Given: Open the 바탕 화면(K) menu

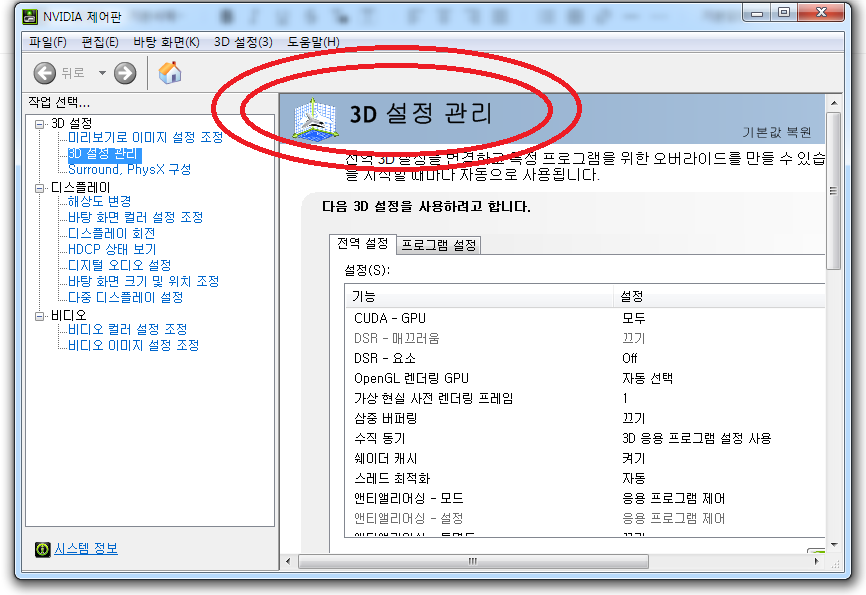Looking at the screenshot, I should [166, 42].
